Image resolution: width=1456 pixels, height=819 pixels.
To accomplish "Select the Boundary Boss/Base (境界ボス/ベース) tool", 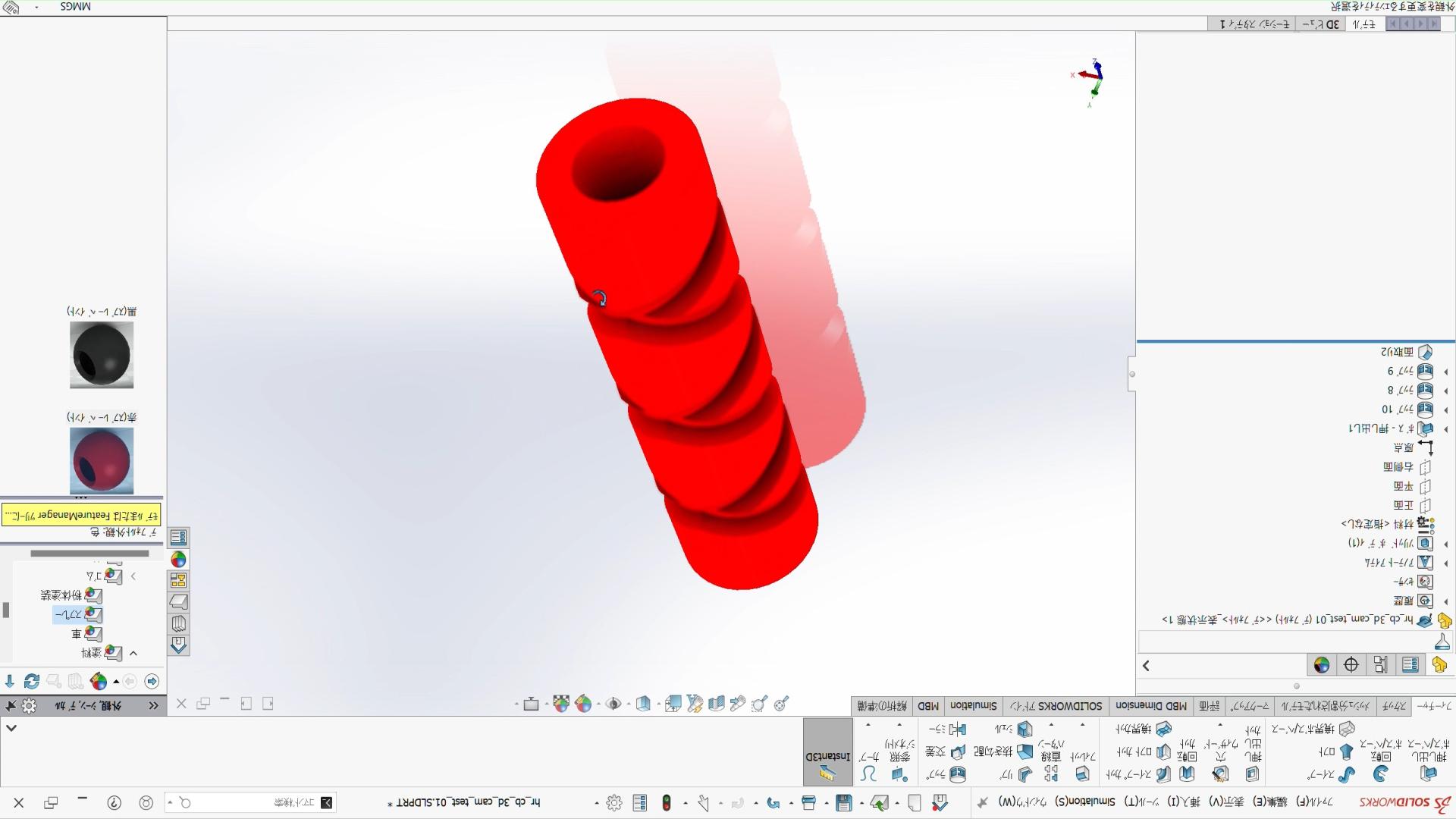I will pos(1314,729).
